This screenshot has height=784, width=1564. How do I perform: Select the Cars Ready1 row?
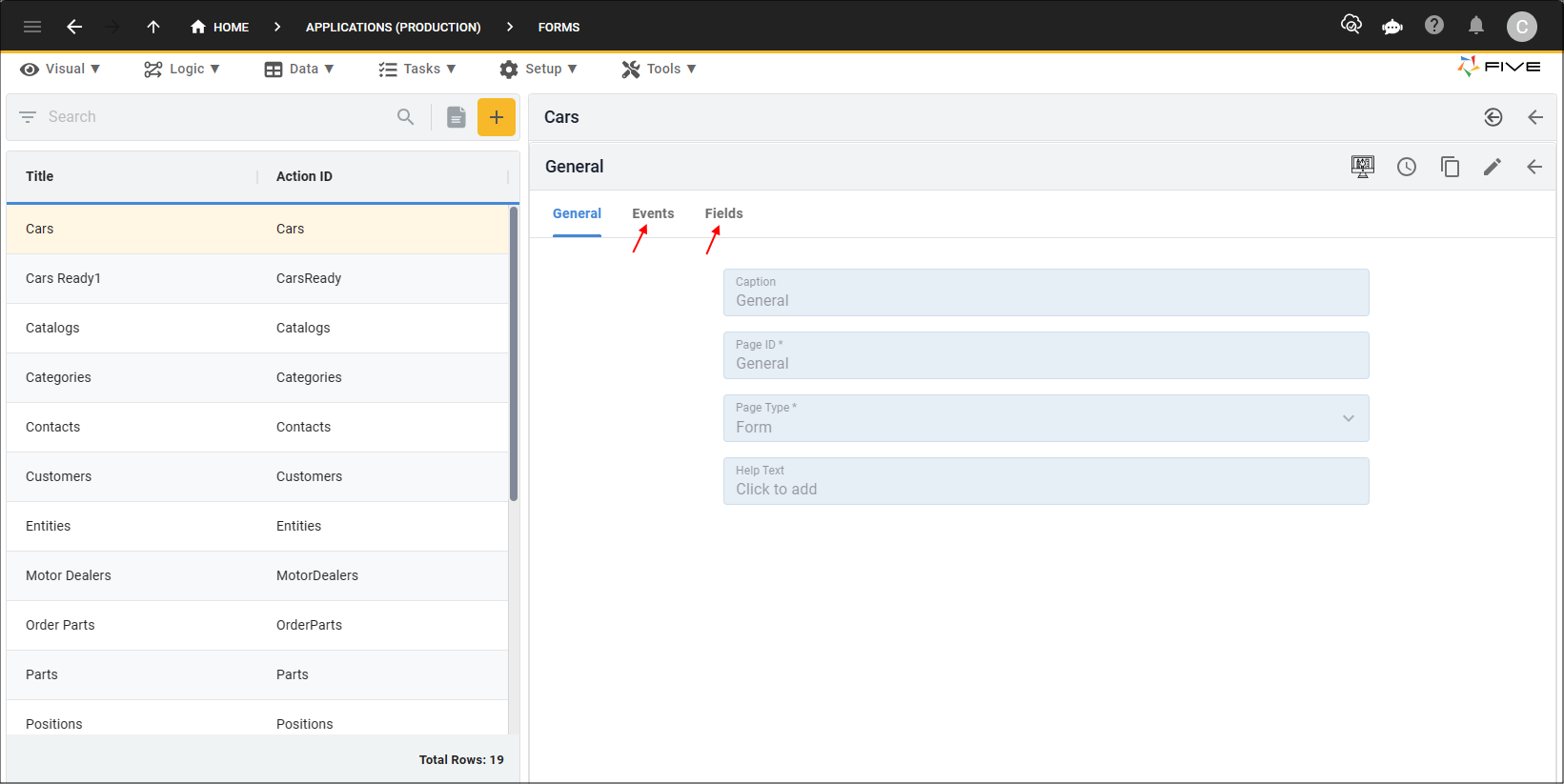click(x=257, y=278)
